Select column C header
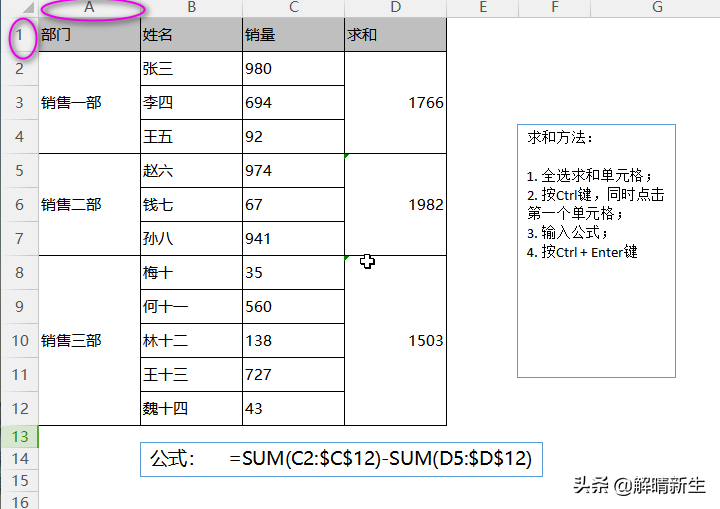 (293, 8)
